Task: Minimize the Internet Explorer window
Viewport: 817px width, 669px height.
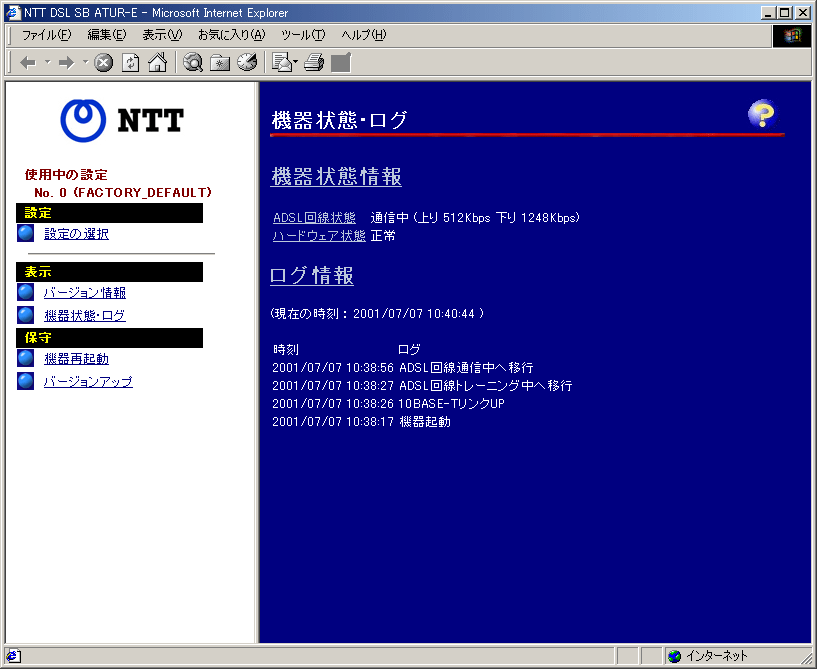Action: pos(768,13)
